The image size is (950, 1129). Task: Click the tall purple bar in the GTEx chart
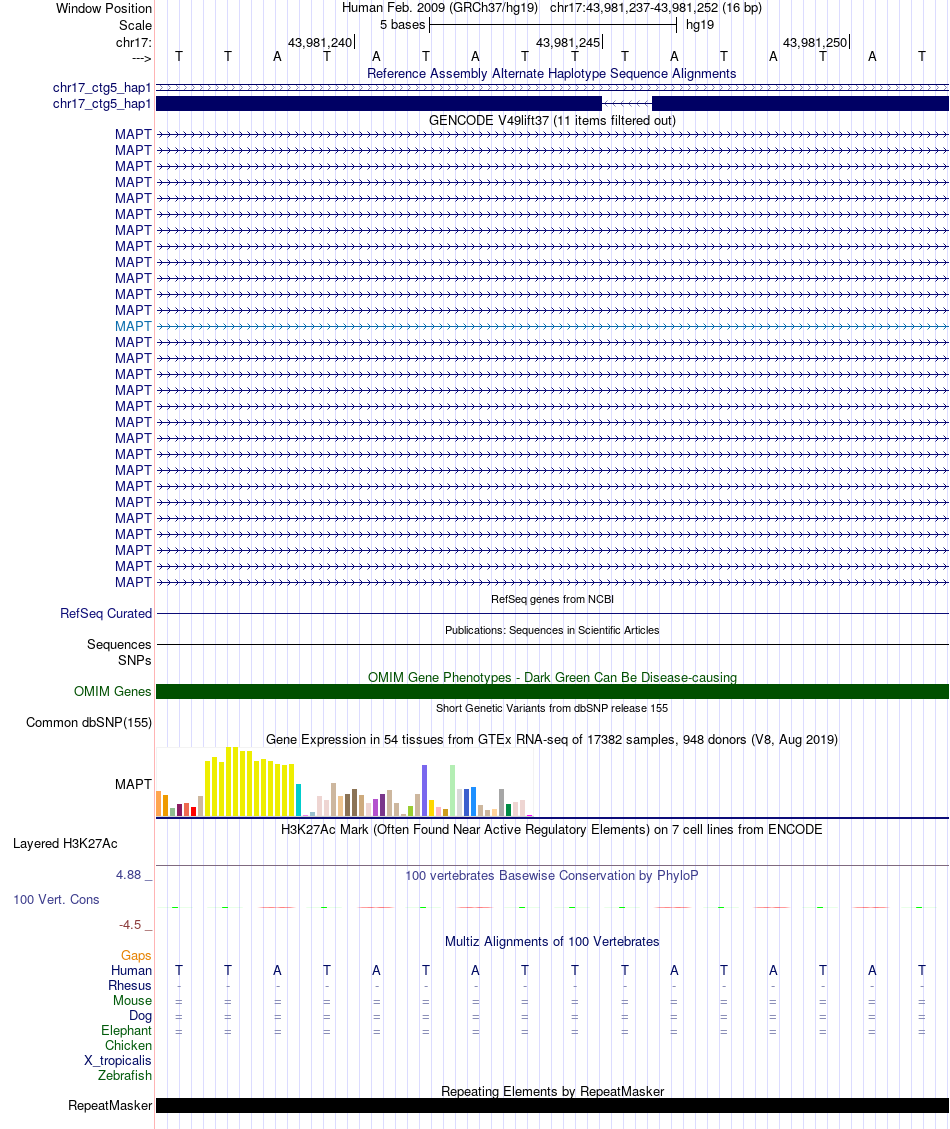pos(425,791)
